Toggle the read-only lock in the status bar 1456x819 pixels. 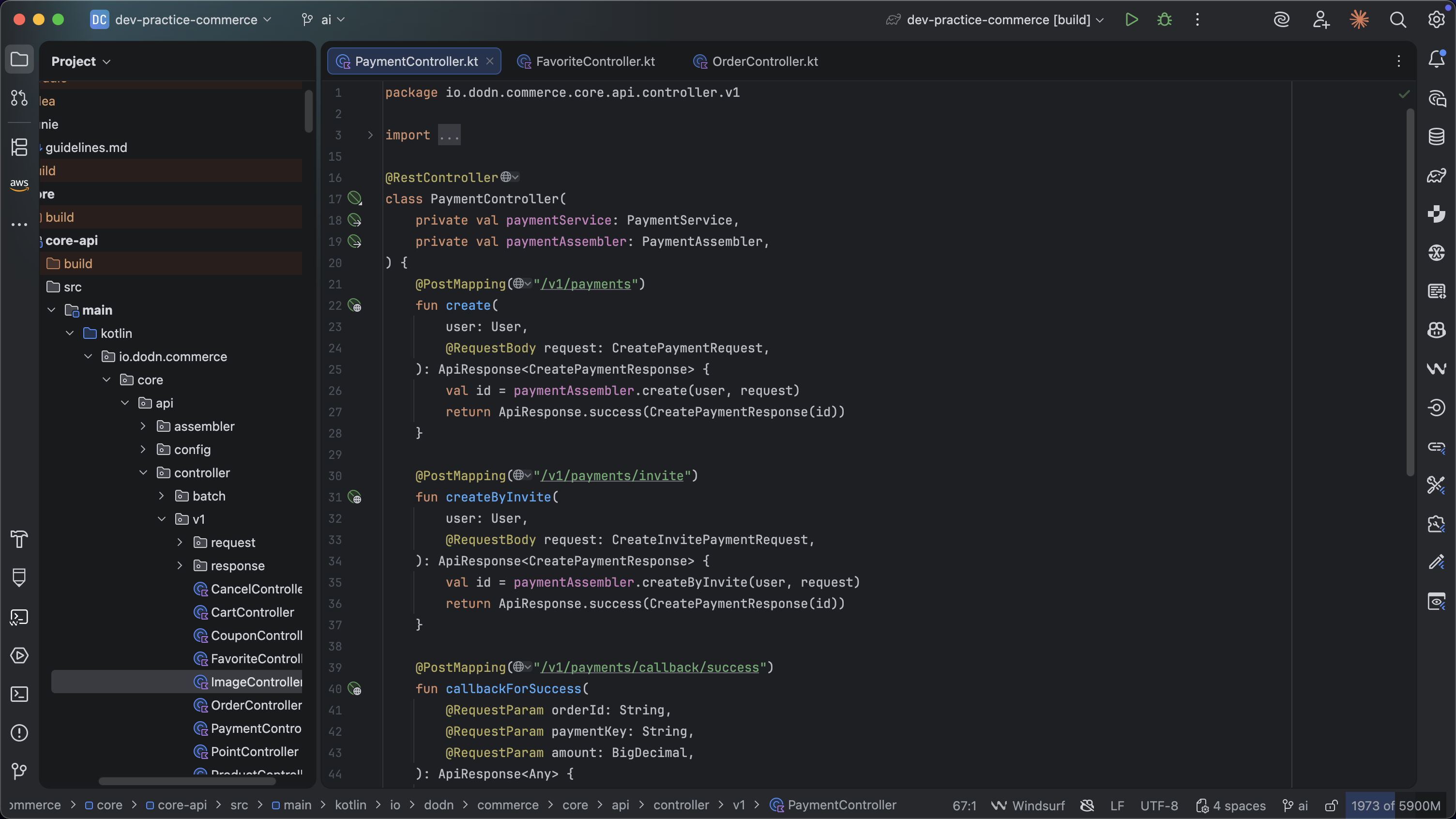coord(1331,805)
